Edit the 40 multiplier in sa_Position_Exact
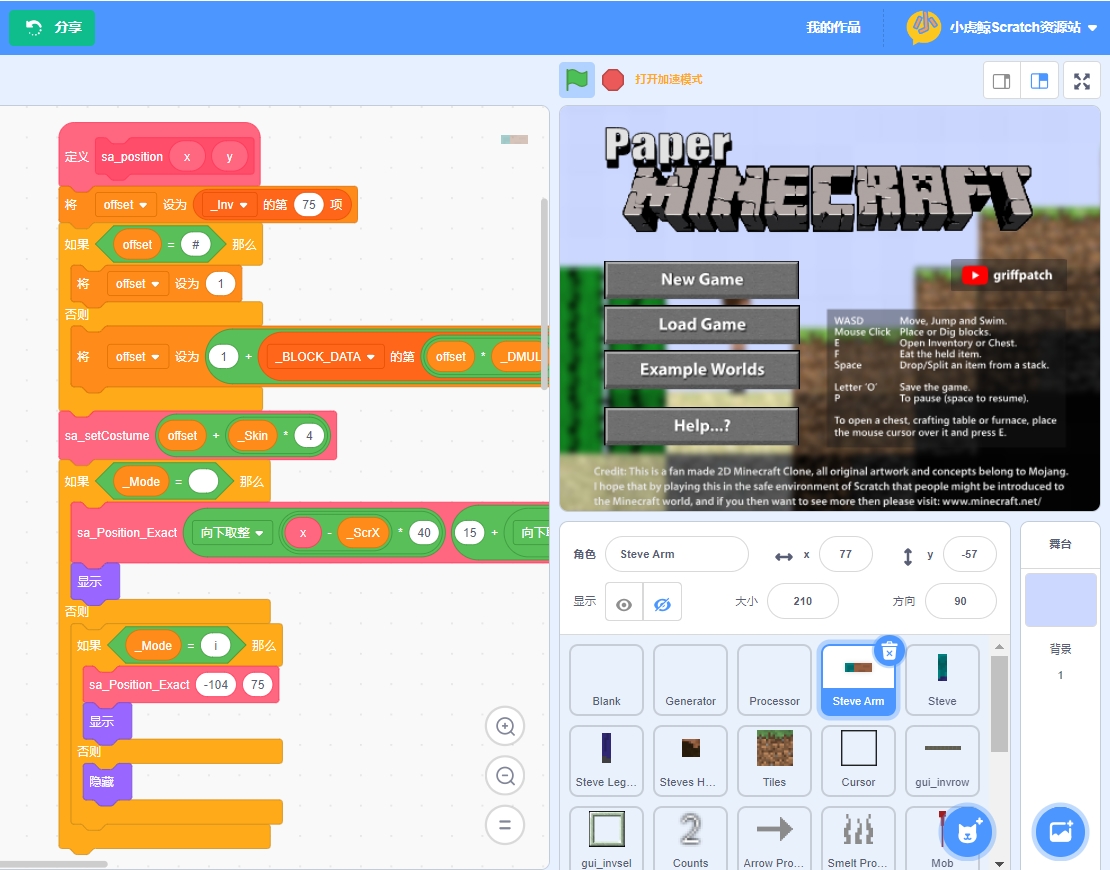Screen dimensions: 1110x870 424,532
